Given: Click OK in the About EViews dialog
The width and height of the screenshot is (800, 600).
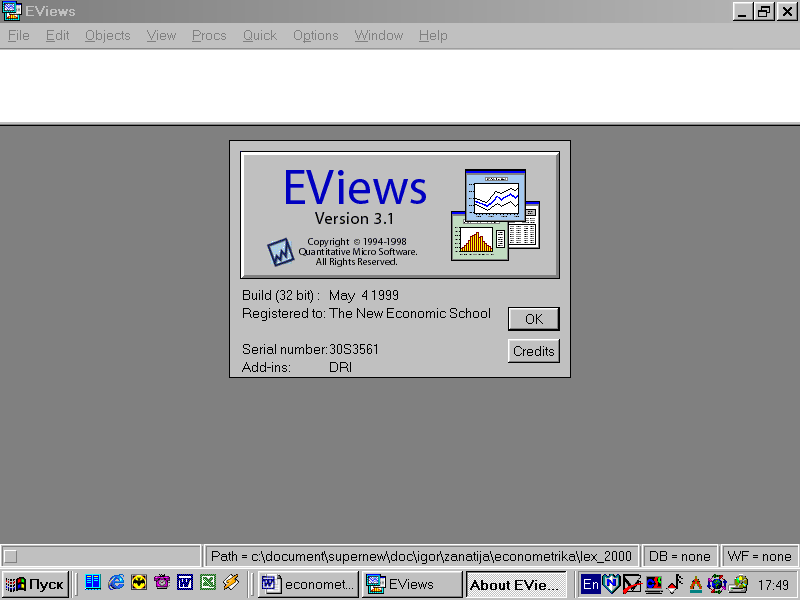Looking at the screenshot, I should coord(534,319).
